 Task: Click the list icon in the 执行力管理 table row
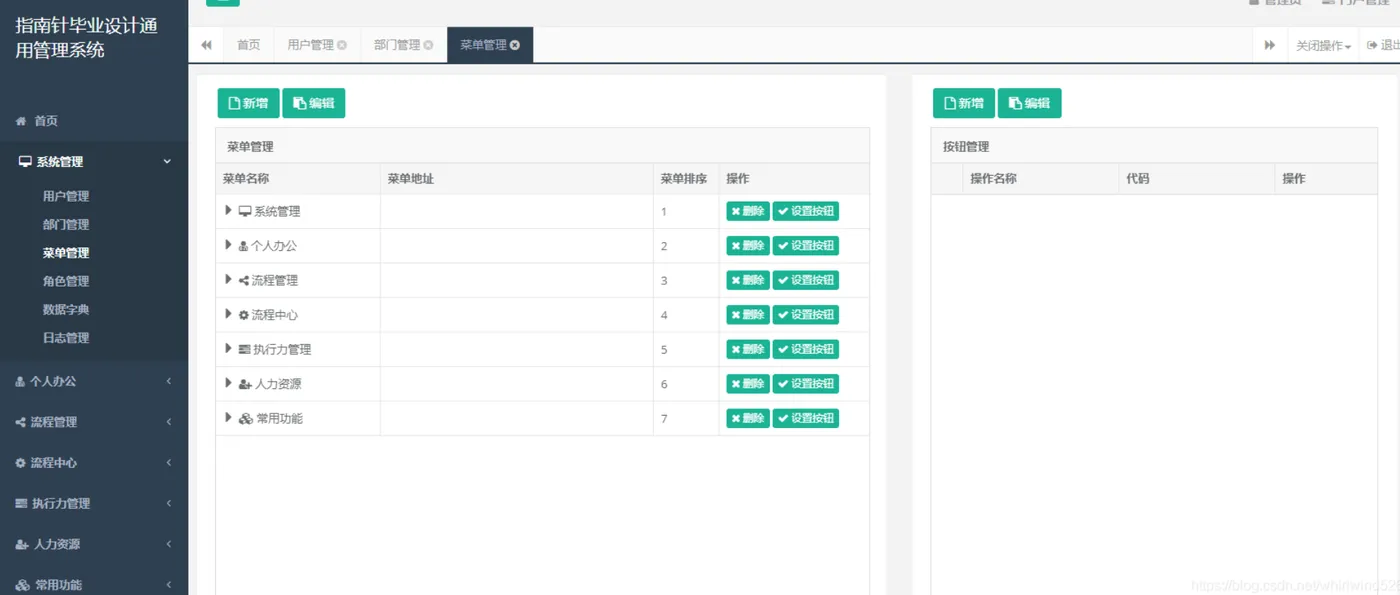point(245,349)
